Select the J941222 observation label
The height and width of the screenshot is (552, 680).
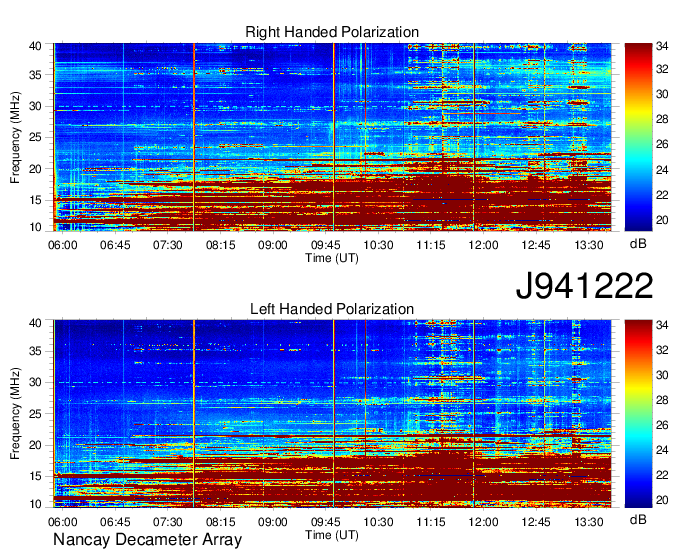[x=584, y=286]
